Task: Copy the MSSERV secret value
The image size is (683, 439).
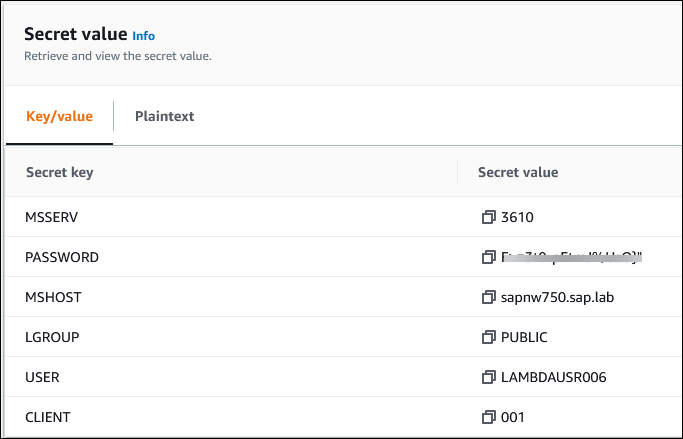Action: click(488, 217)
